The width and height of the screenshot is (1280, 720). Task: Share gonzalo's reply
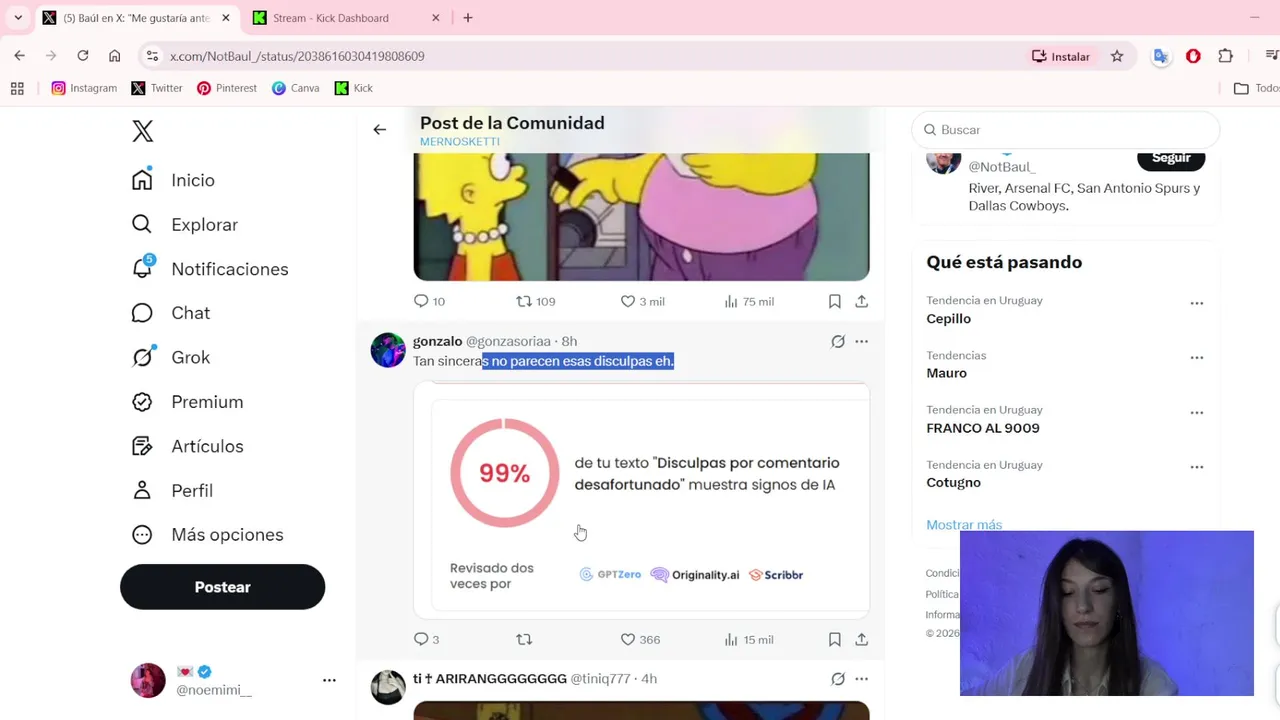[x=861, y=639]
